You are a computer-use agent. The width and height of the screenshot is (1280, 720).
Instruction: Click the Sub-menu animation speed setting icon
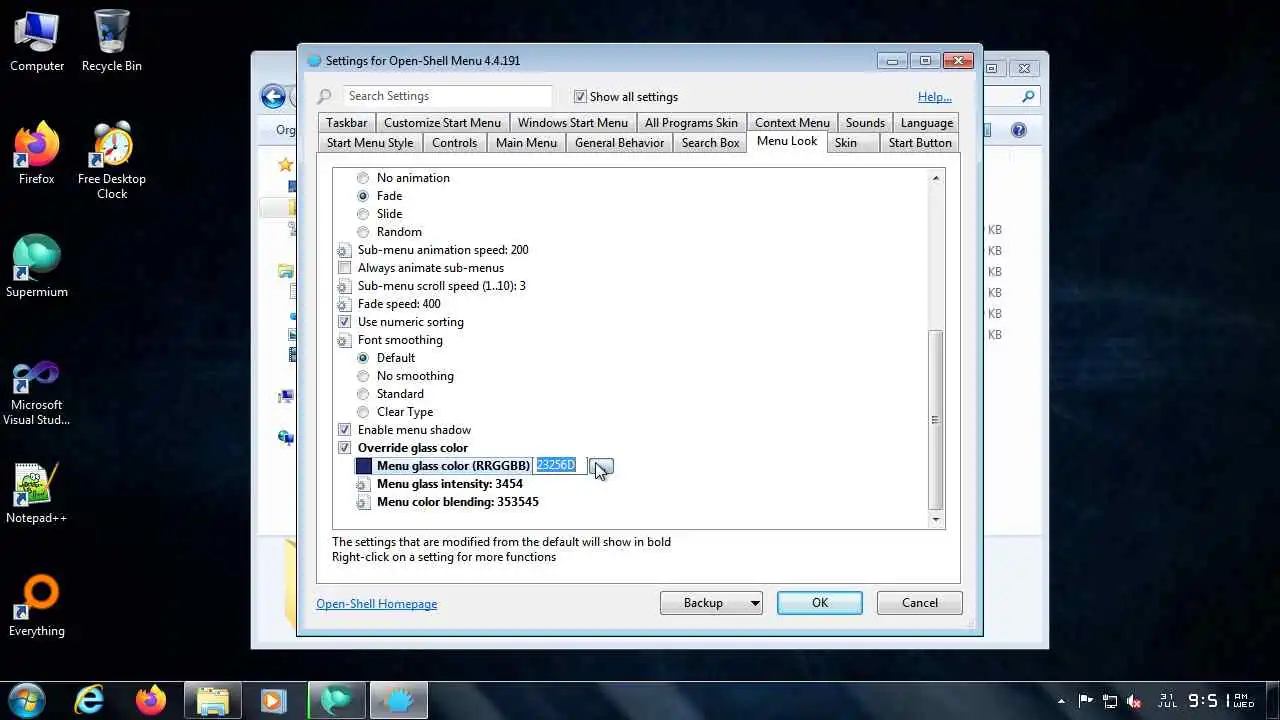pyautogui.click(x=344, y=250)
